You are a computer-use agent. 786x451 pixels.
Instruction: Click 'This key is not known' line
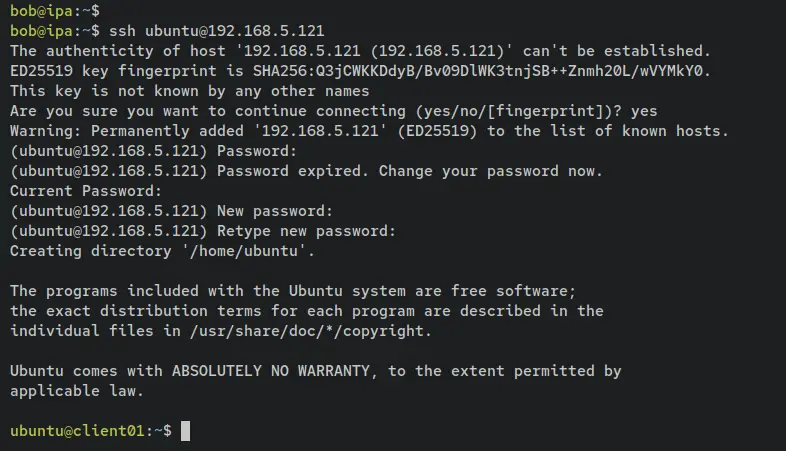[x=189, y=91]
